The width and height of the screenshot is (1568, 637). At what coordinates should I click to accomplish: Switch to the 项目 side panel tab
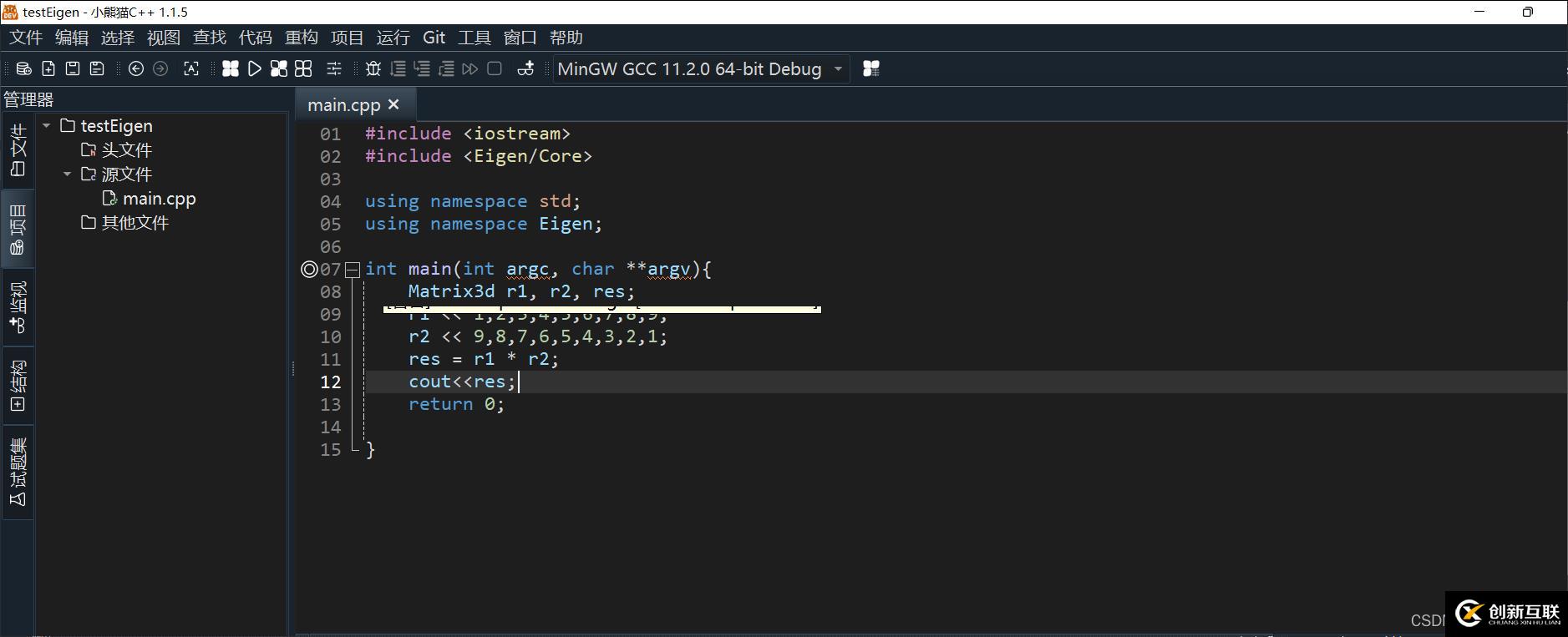18,229
